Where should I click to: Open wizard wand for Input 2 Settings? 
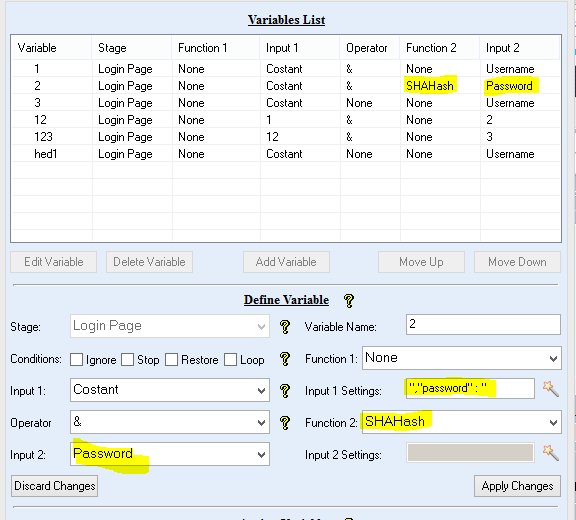[x=551, y=453]
